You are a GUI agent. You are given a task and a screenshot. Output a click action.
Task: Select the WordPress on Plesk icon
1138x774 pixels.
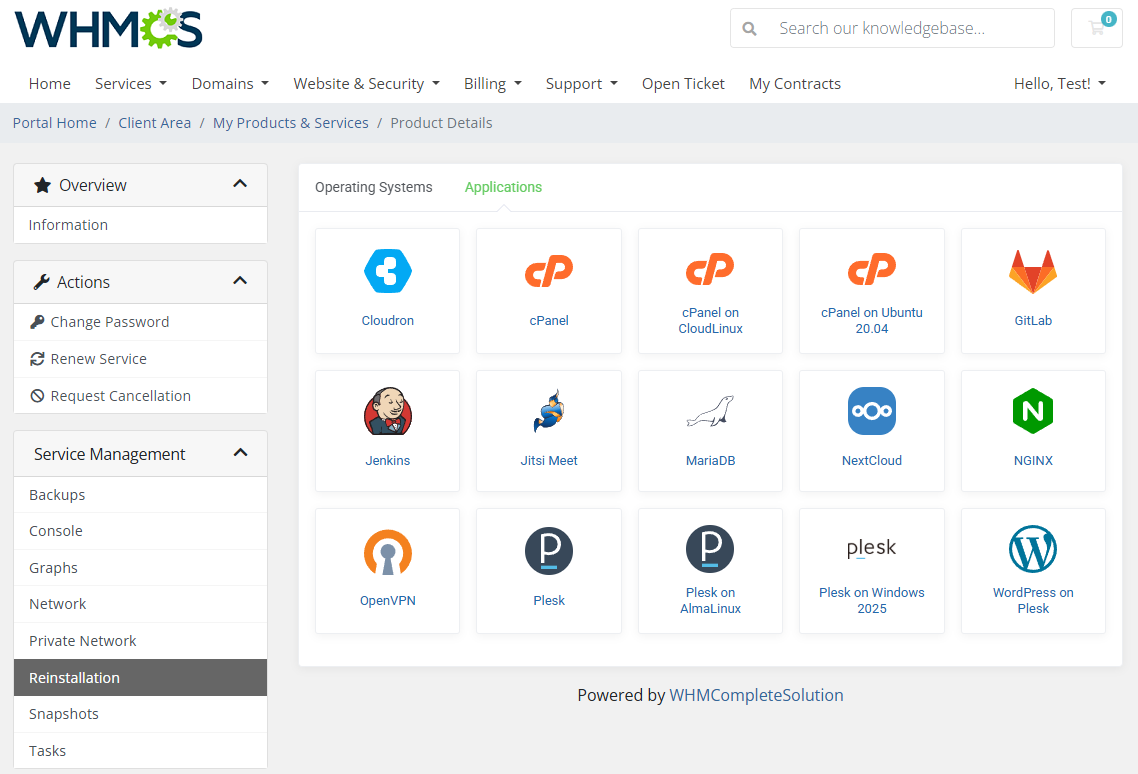1033,550
